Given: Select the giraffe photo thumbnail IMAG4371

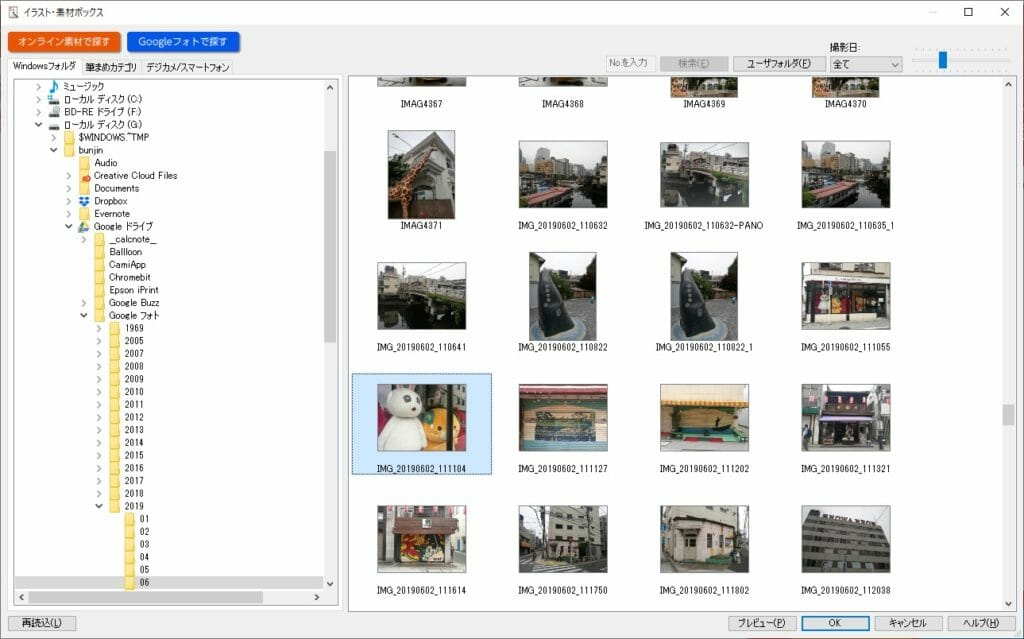Looking at the screenshot, I should pos(421,174).
